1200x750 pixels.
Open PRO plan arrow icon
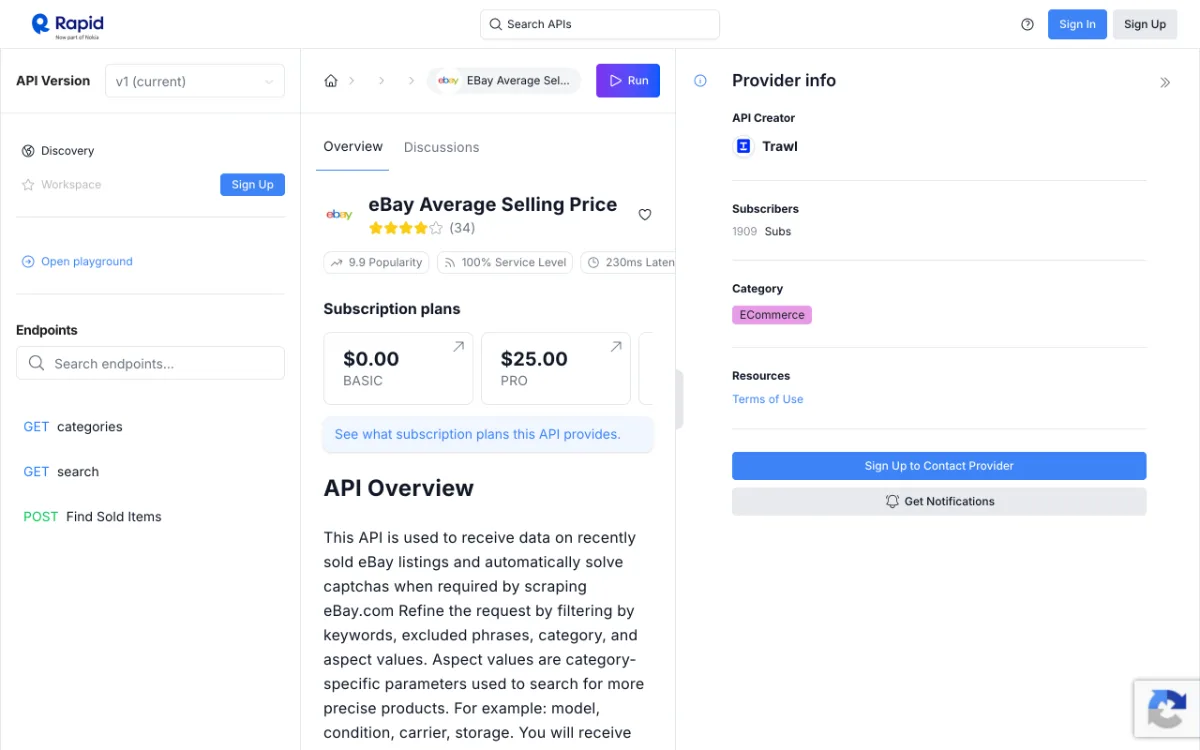(616, 347)
